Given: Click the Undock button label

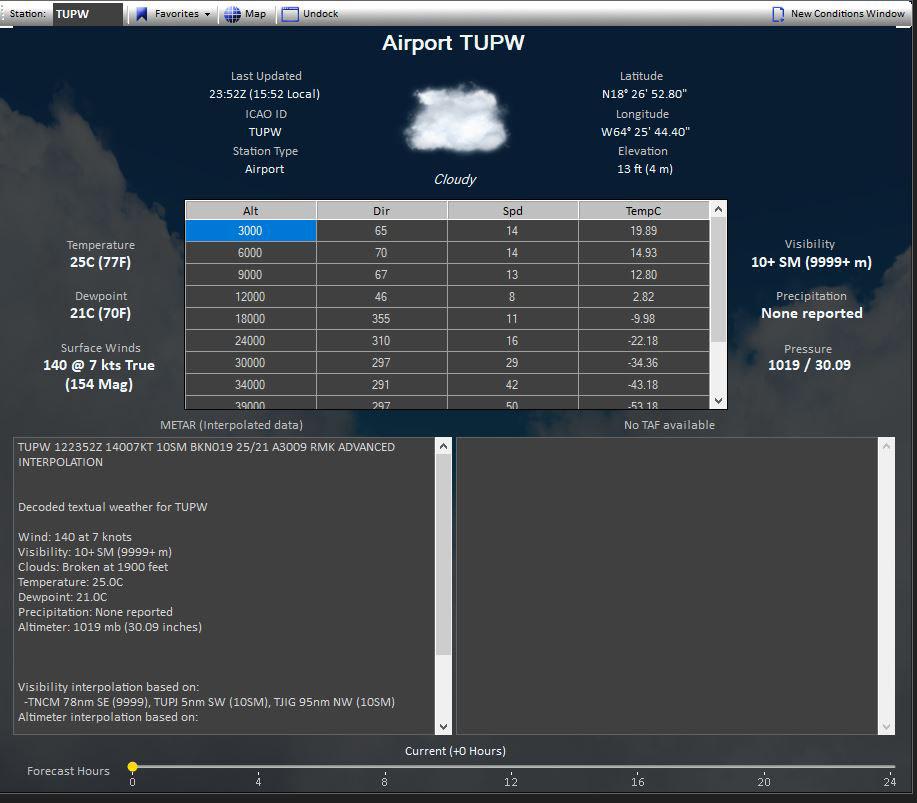Looking at the screenshot, I should click(x=320, y=13).
